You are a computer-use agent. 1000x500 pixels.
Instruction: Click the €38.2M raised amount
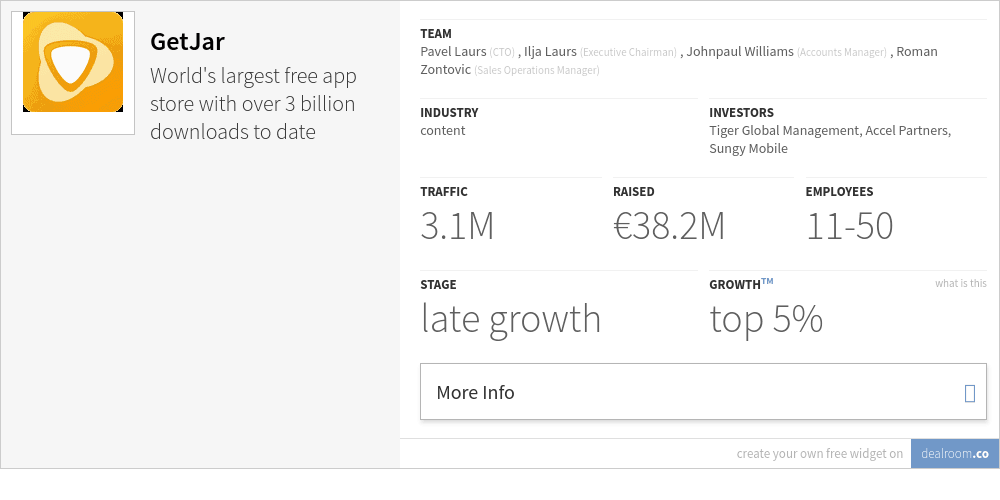(x=668, y=227)
